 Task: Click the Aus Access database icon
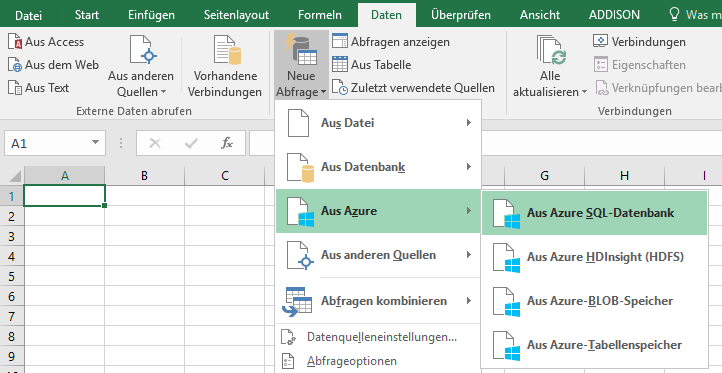pyautogui.click(x=15, y=41)
